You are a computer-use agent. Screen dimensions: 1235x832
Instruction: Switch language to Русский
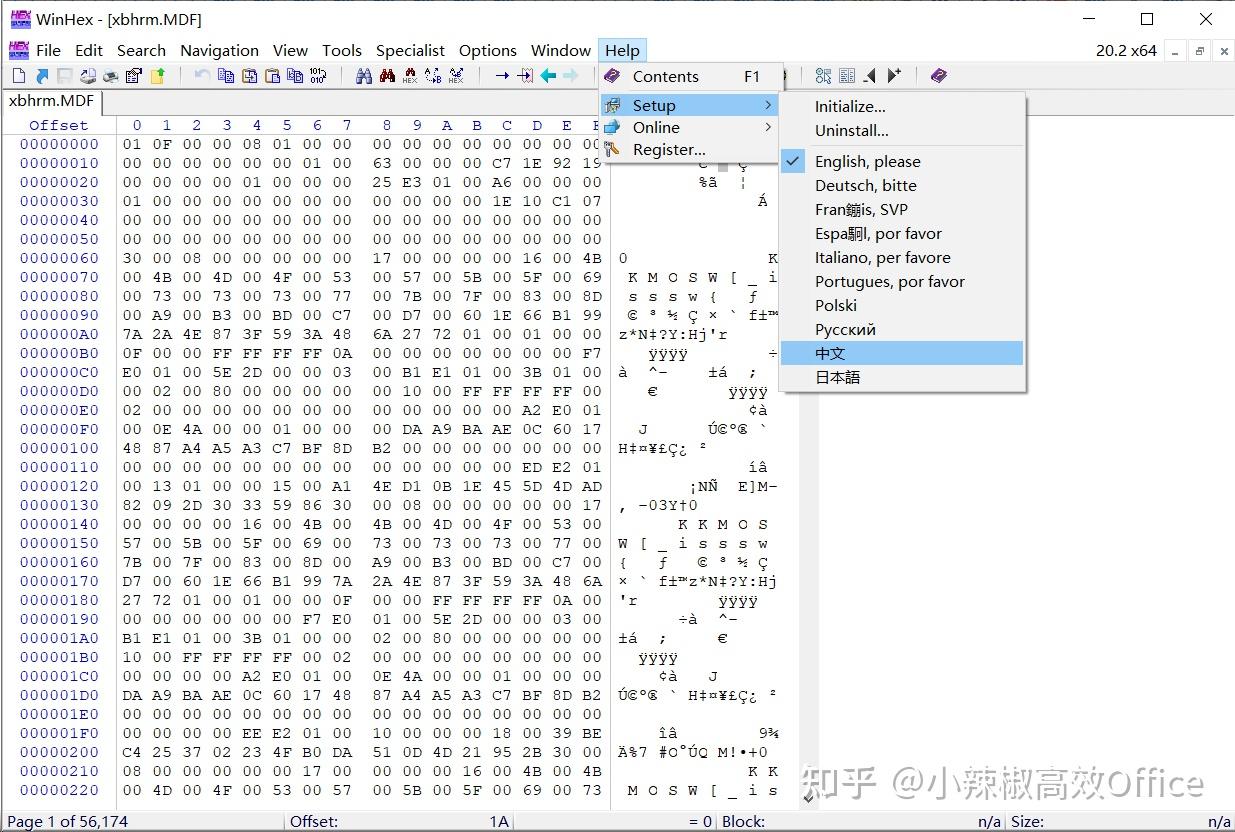coord(903,330)
